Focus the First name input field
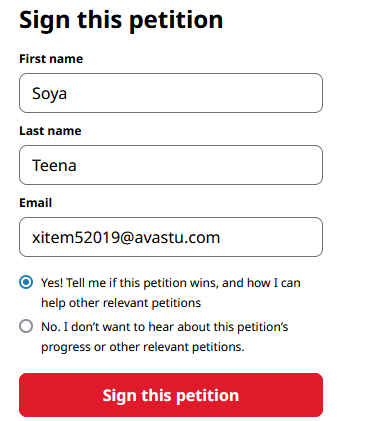Image resolution: width=371 pixels, height=421 pixels. tap(171, 93)
